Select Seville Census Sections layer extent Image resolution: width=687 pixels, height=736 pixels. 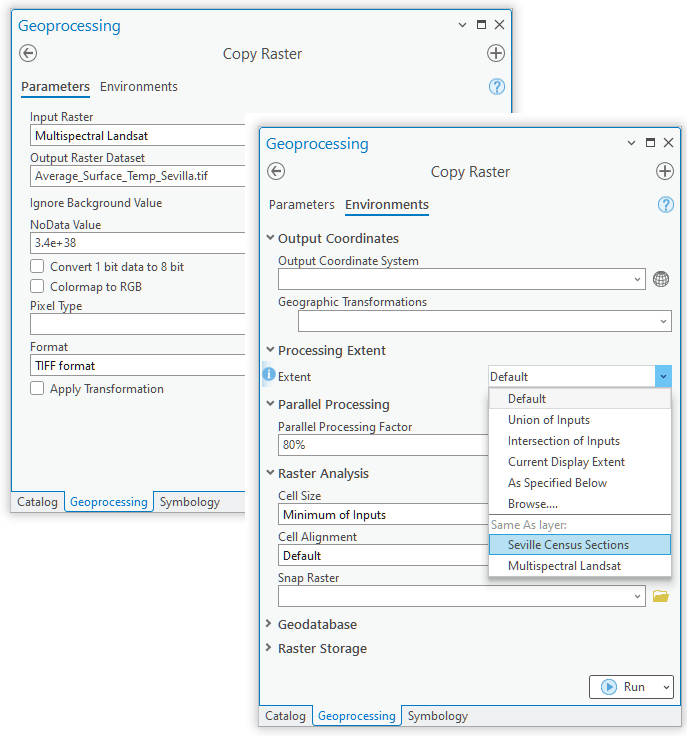point(580,544)
